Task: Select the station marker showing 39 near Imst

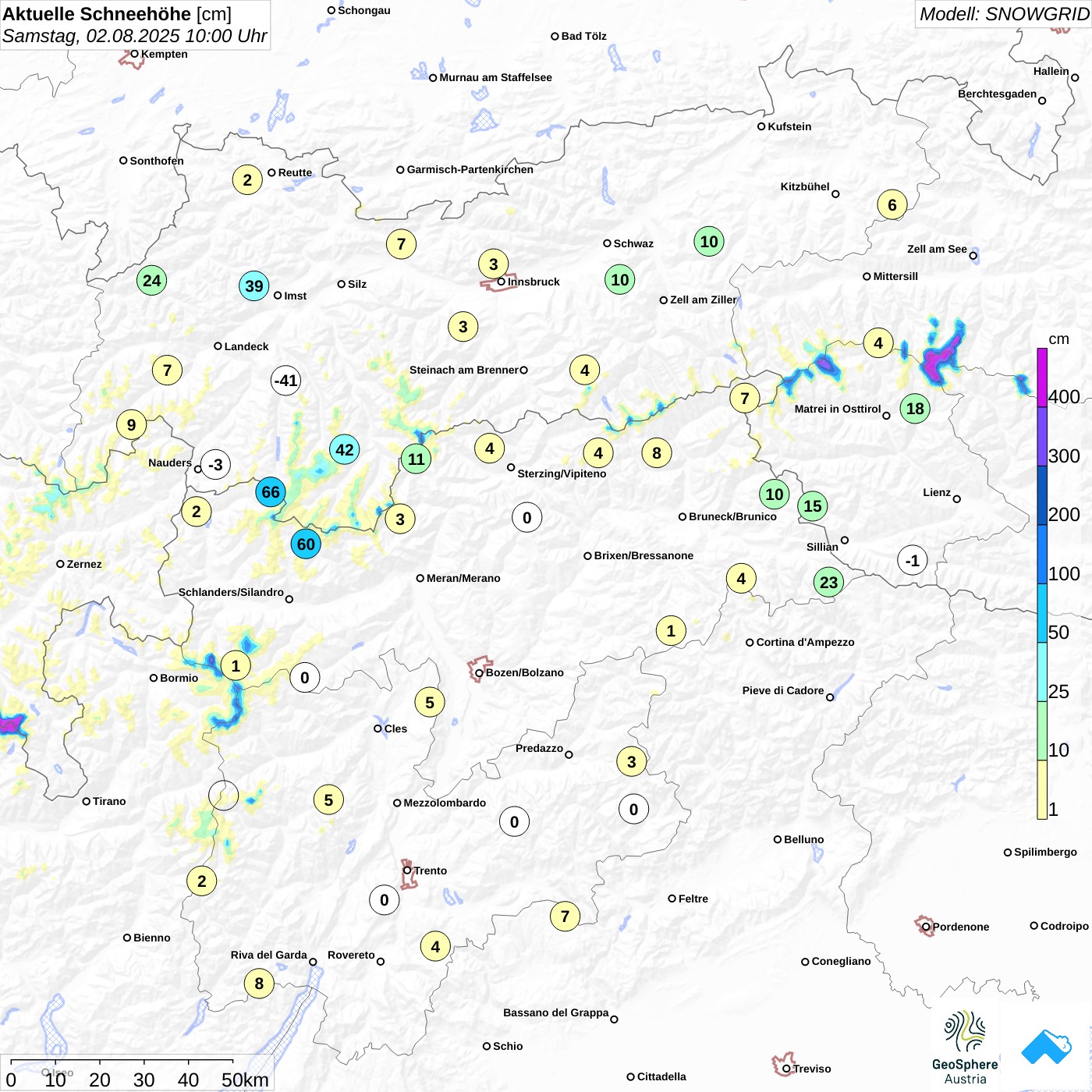Action: pos(254,286)
